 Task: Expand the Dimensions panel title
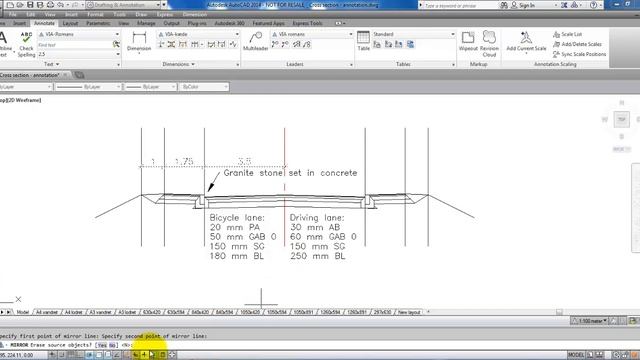coord(178,64)
